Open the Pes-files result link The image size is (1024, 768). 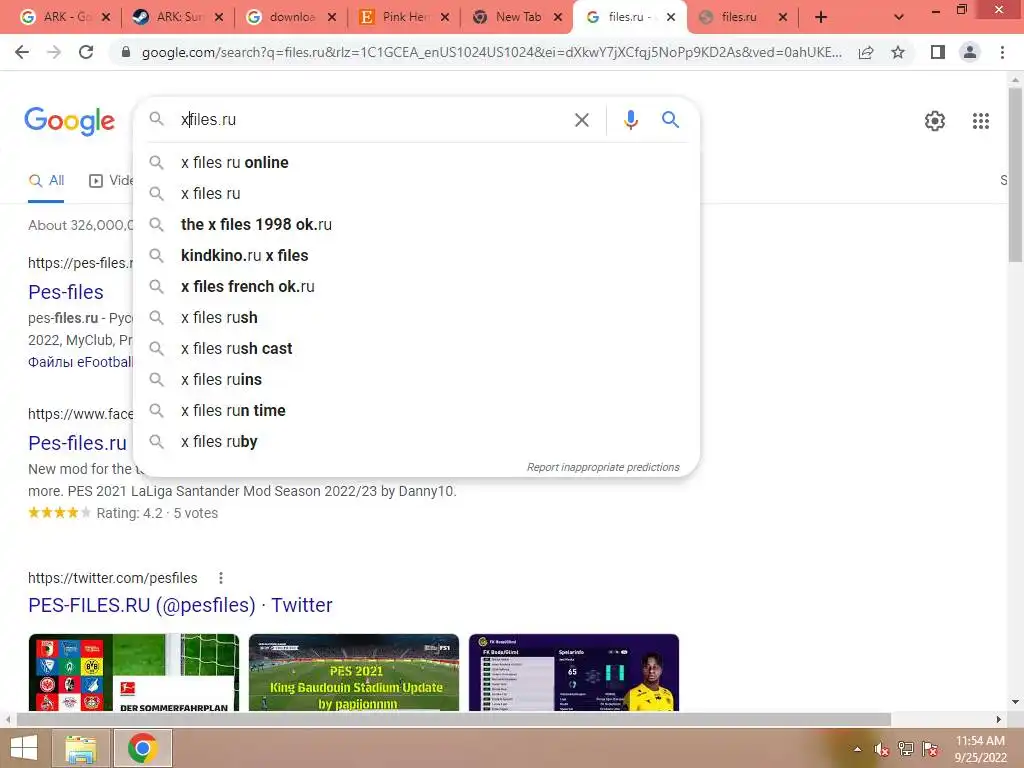(65, 292)
